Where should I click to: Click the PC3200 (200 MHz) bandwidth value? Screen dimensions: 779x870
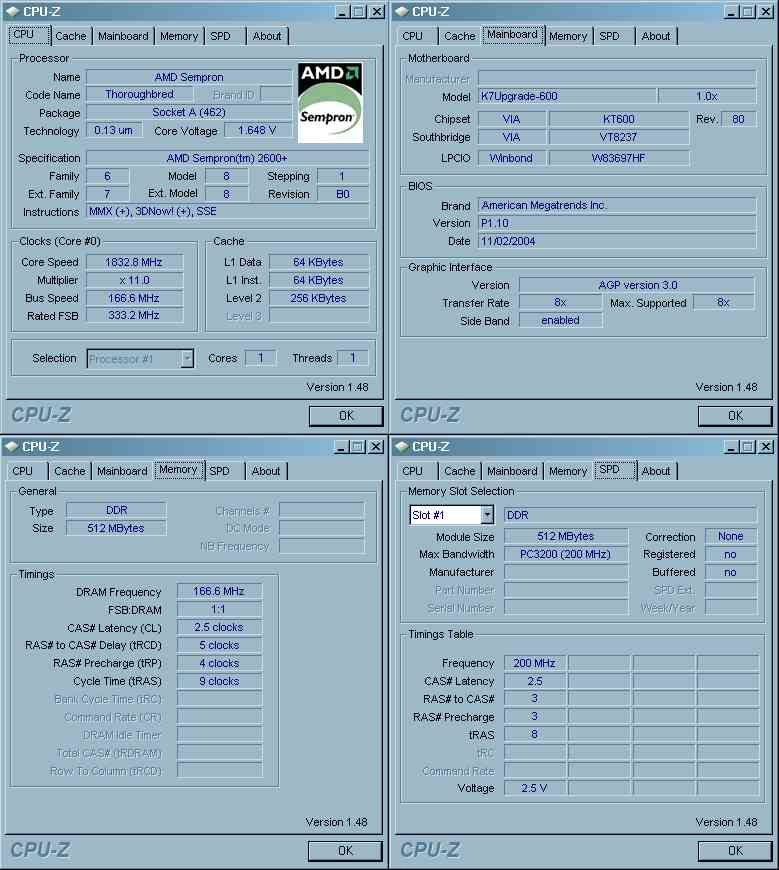point(565,554)
